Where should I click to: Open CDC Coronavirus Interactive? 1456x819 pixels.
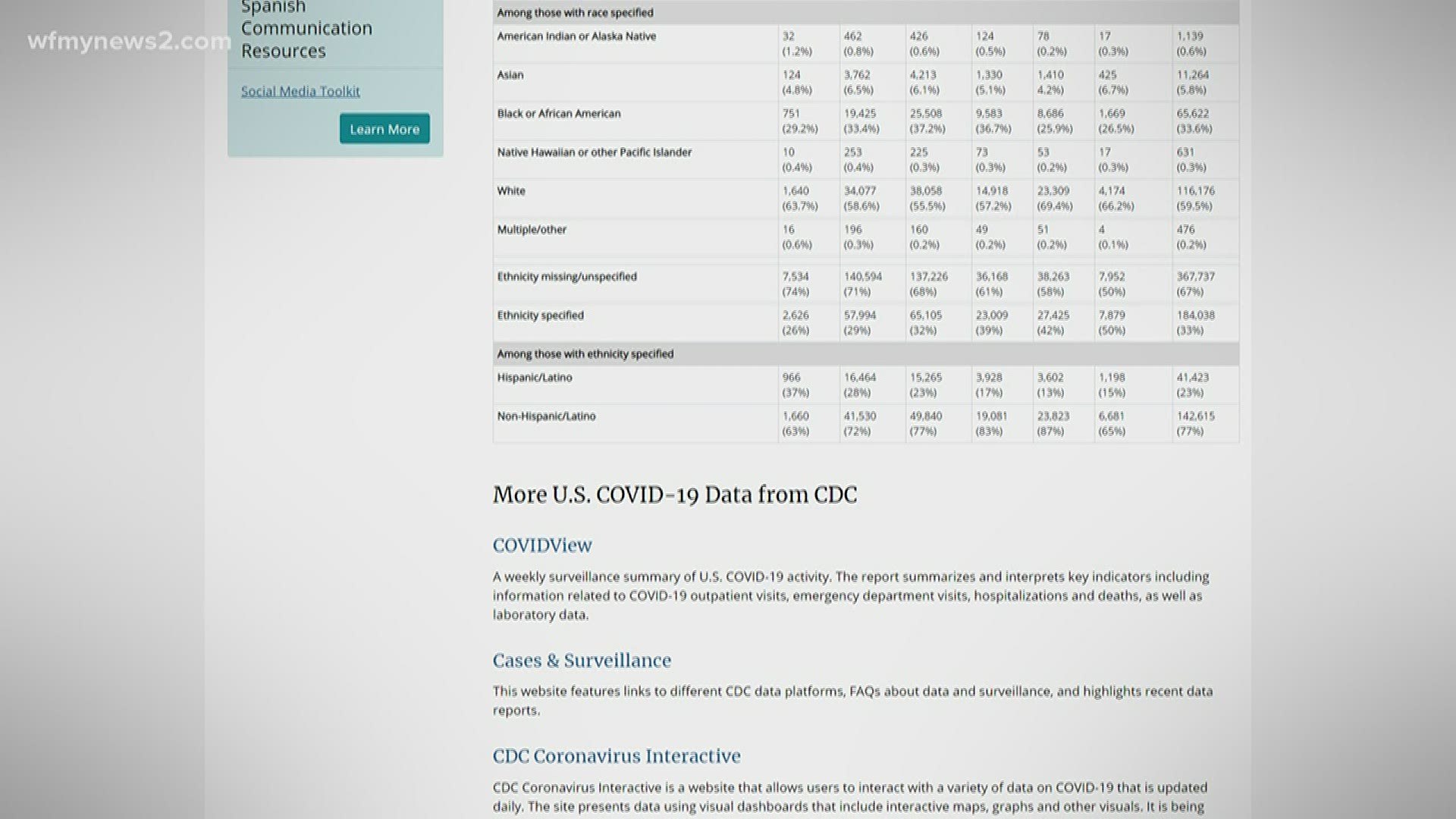click(617, 756)
